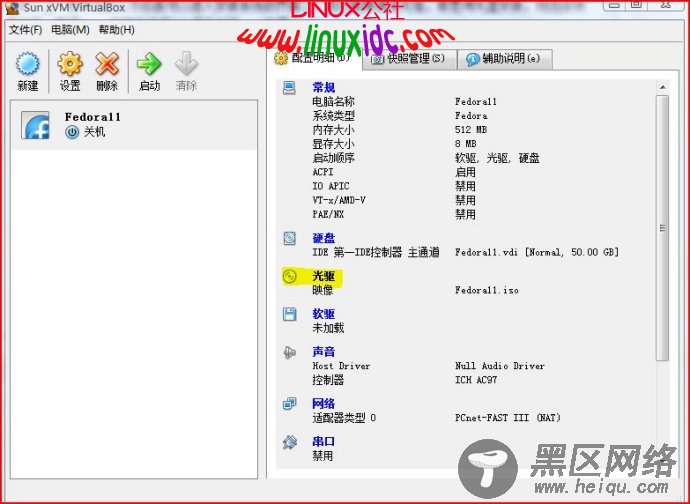The width and height of the screenshot is (690, 504).
Task: Click the 8 MB video memory value
Action: [x=466, y=144]
